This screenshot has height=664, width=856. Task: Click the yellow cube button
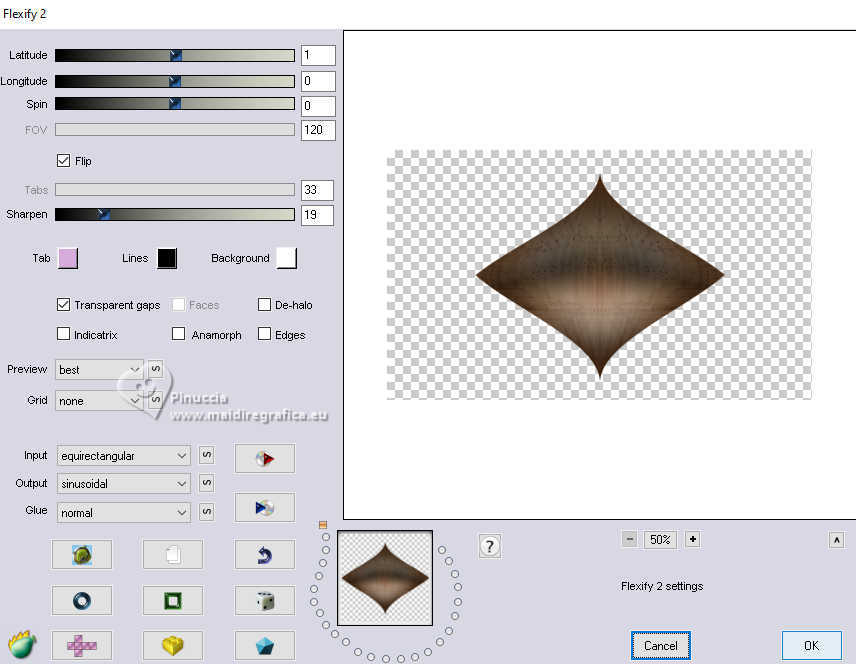tap(173, 645)
